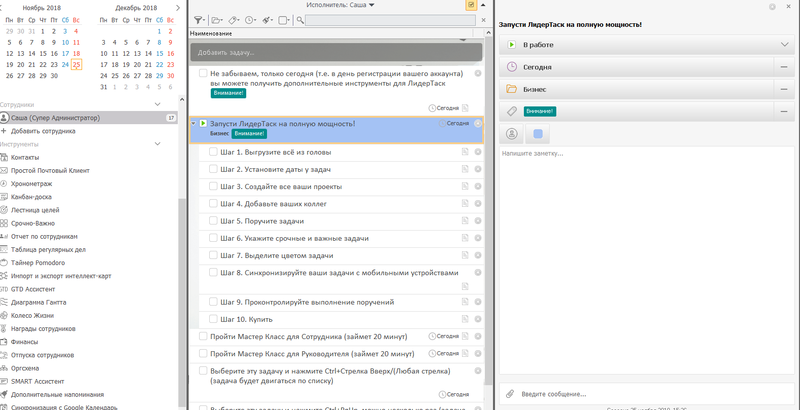Open the tag label filter icon

click(233, 20)
